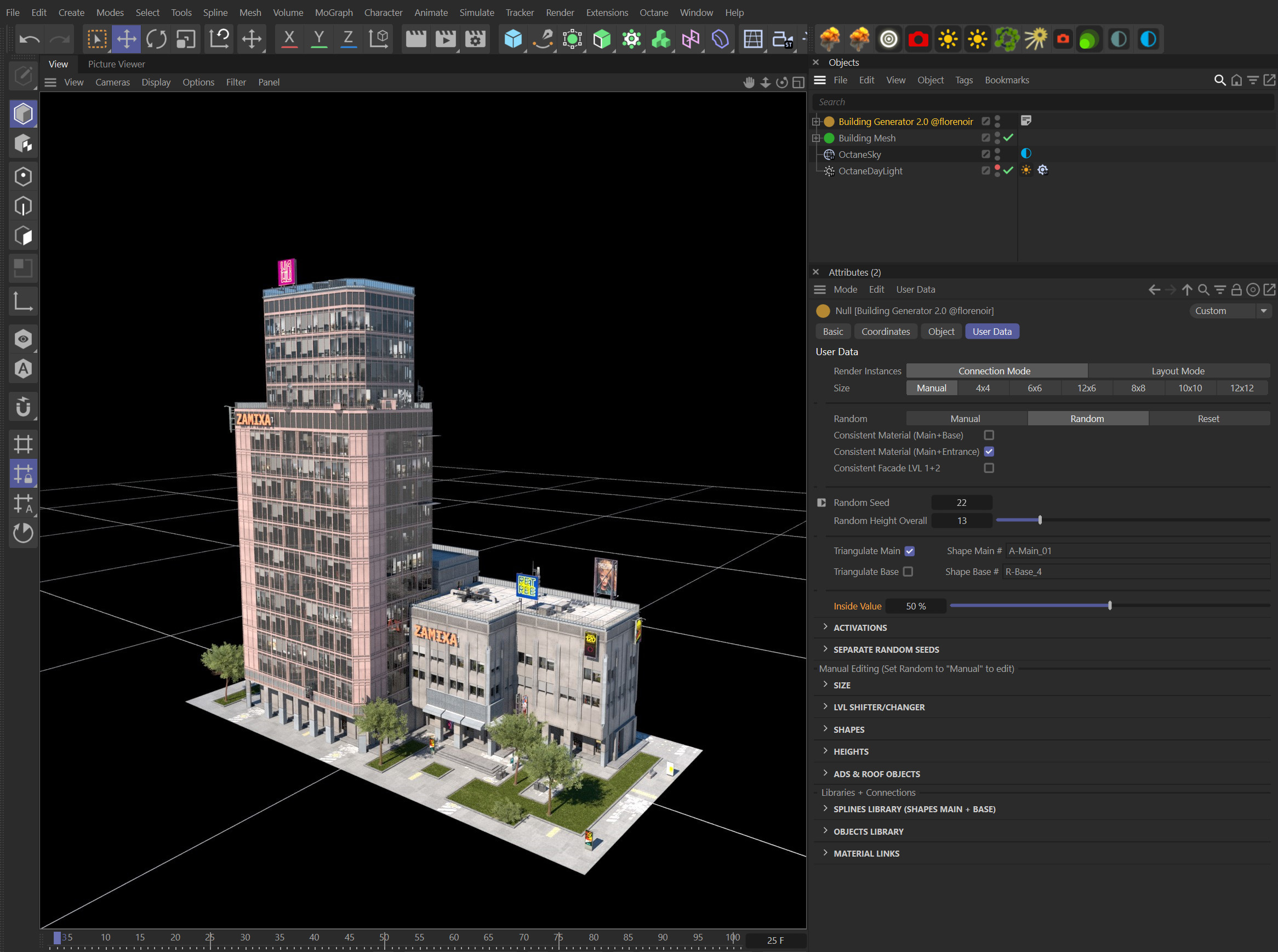Select the Move tool in the toolbar
The image size is (1278, 952).
[x=127, y=38]
